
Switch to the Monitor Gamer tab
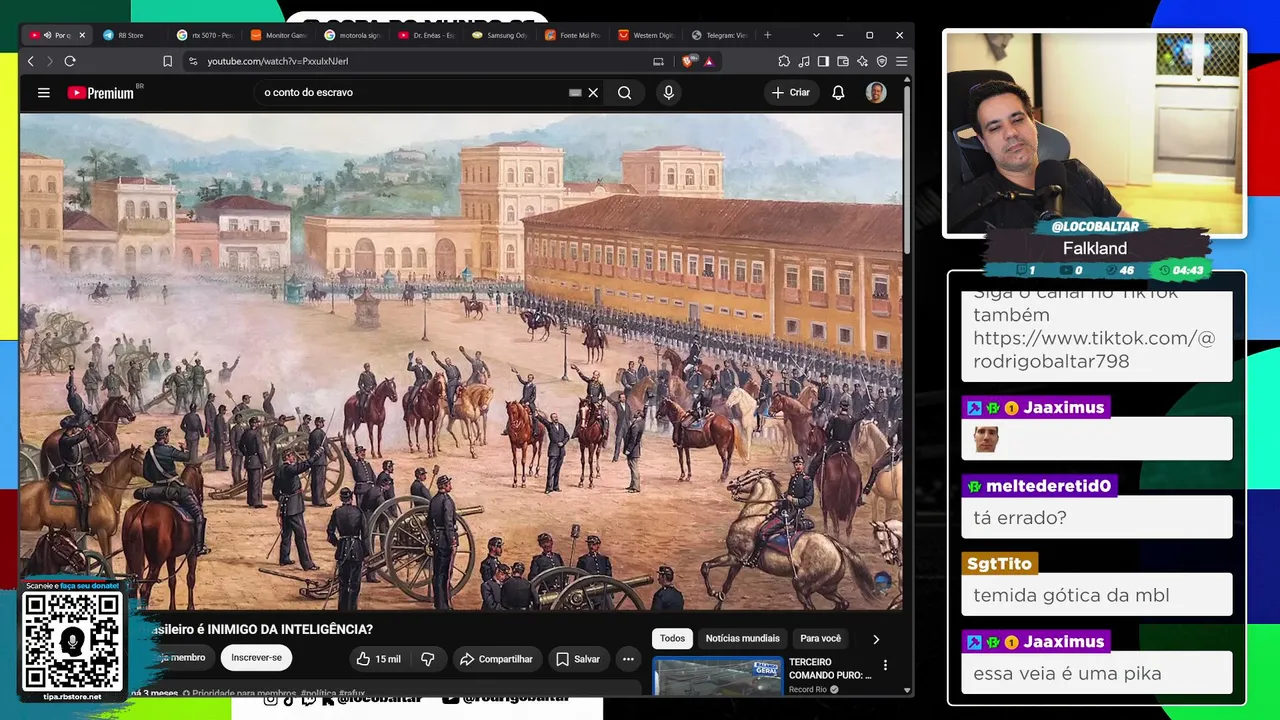[279, 35]
